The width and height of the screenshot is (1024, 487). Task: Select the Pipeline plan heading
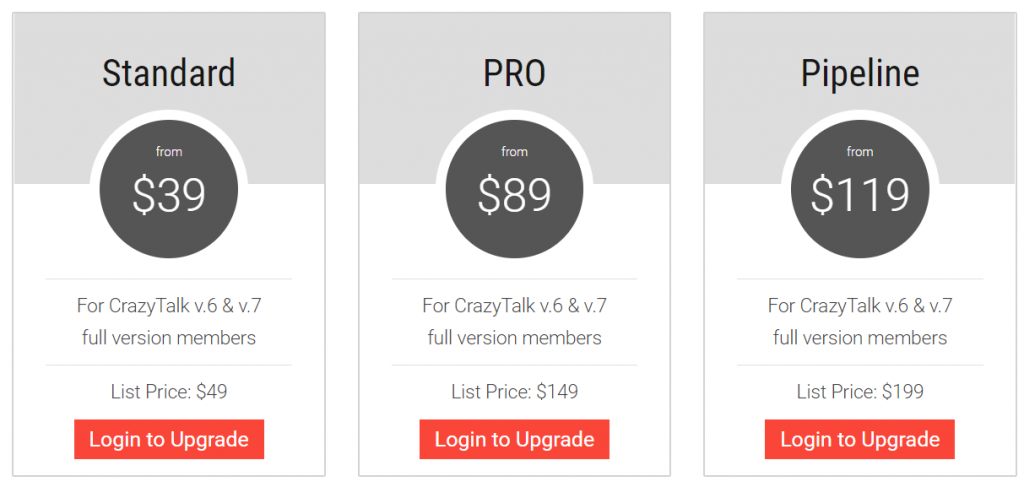click(x=859, y=73)
